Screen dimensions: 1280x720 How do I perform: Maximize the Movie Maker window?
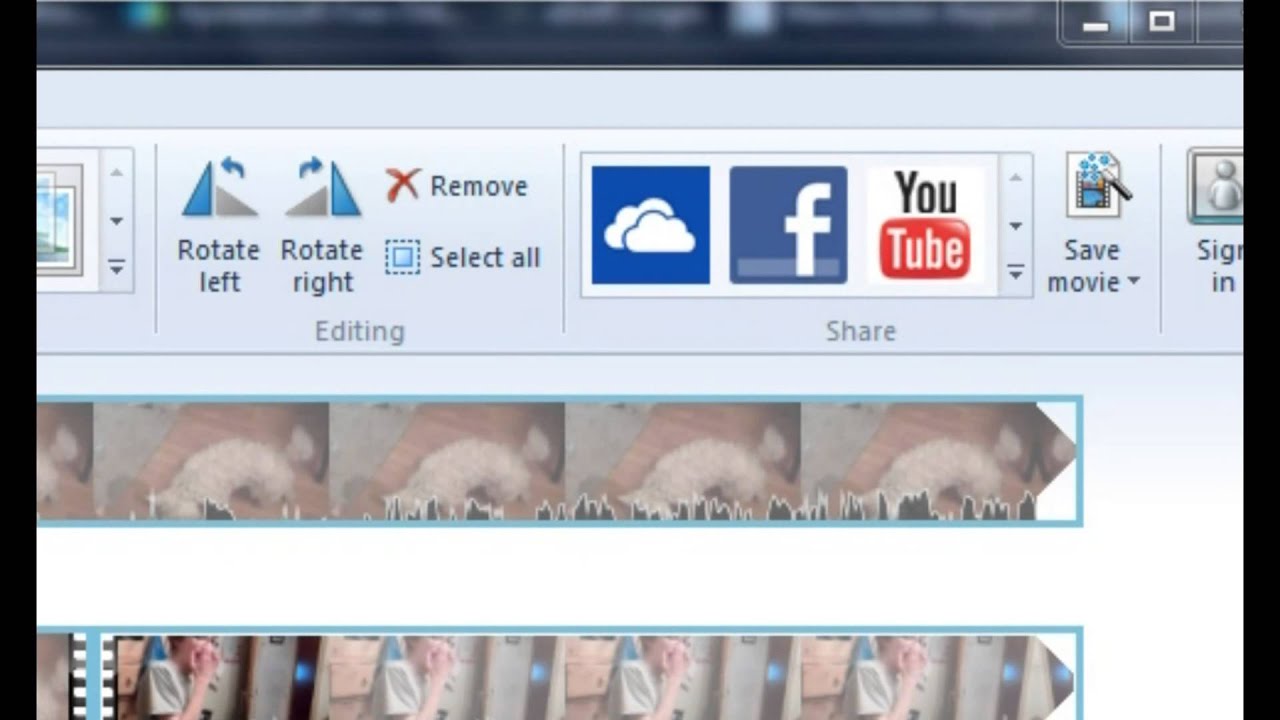1161,22
